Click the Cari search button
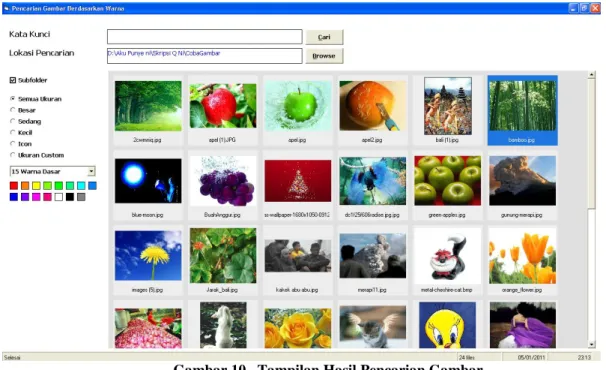The height and width of the screenshot is (370, 606). 324,37
